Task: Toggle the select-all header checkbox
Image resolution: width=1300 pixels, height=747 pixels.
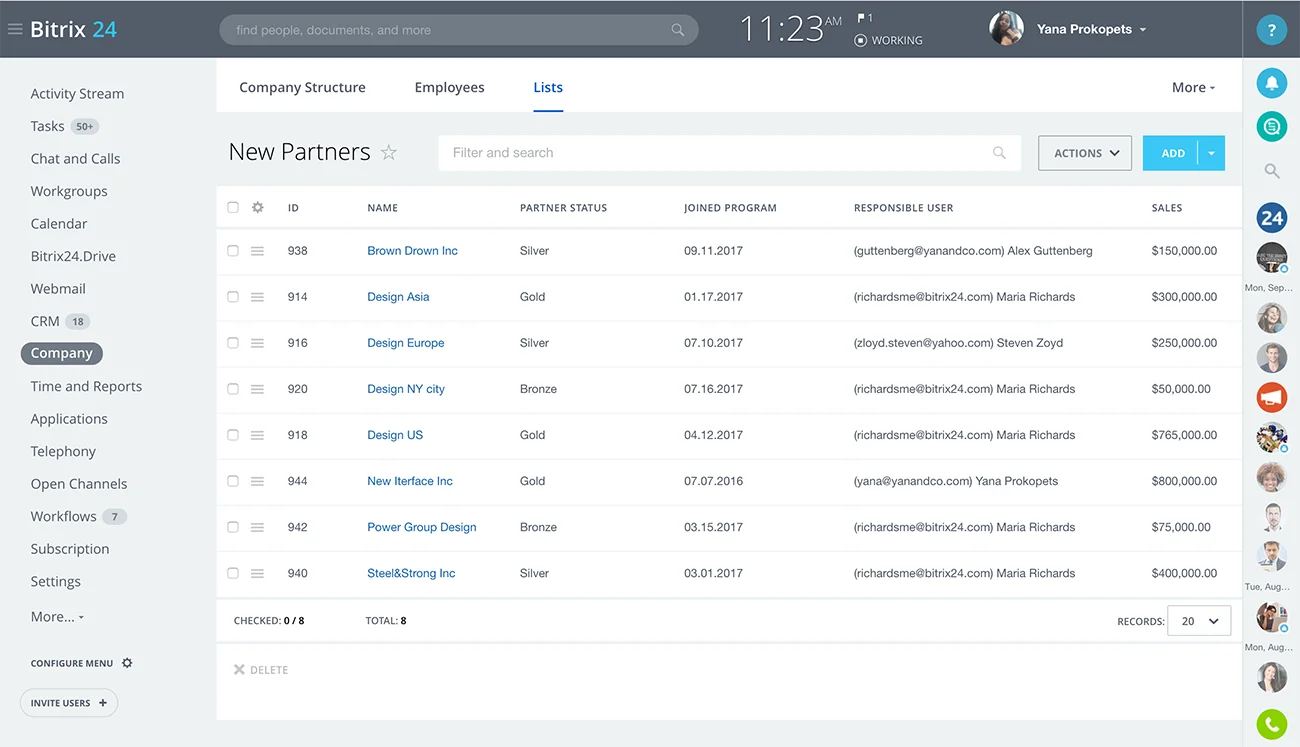Action: click(x=233, y=208)
